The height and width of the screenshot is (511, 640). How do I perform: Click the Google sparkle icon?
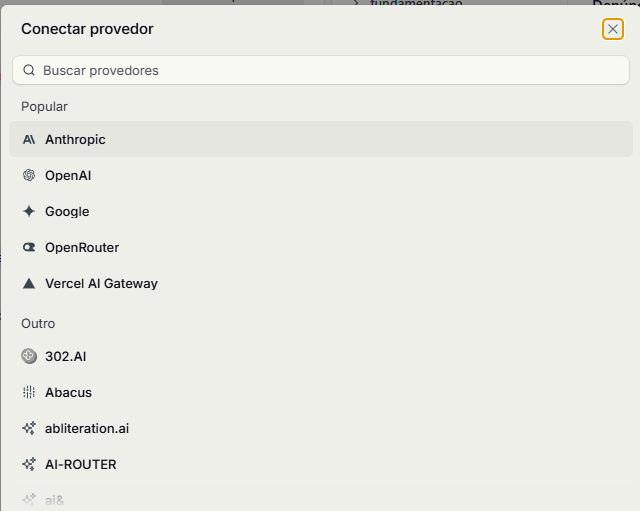(29, 211)
